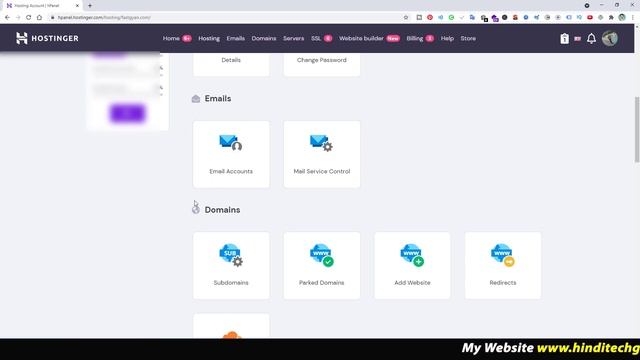Click the page vertical scrollbar
Screen dimensions: 640x360
[x=637, y=130]
